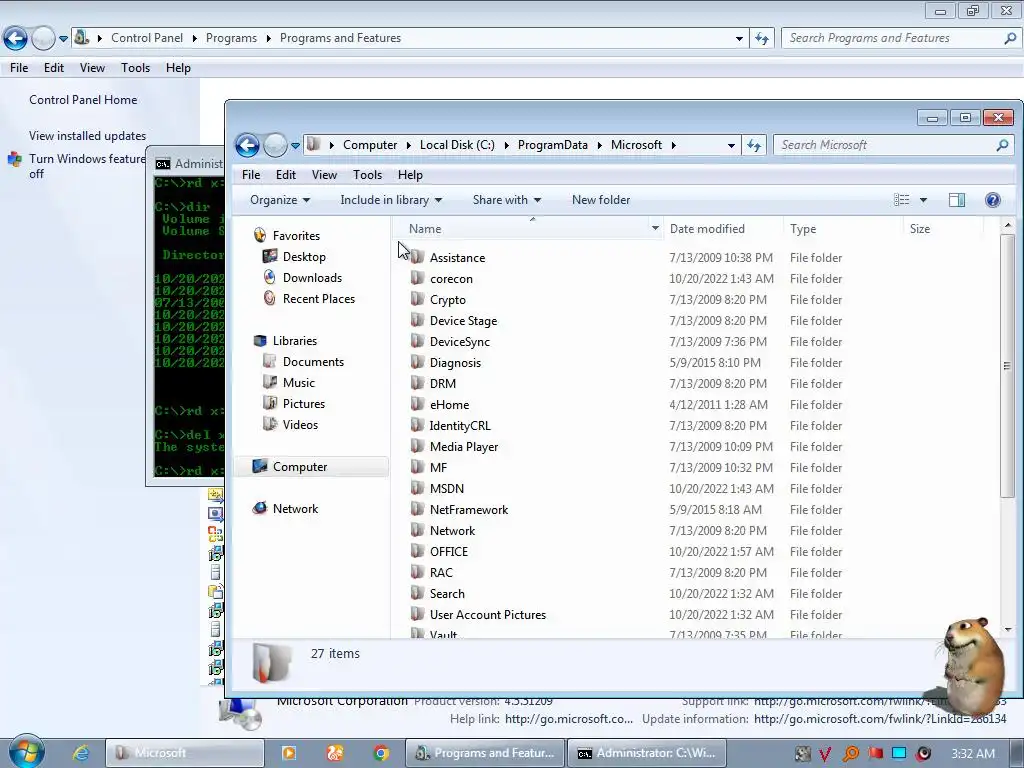Click the Explorer window Back arrow button
The width and height of the screenshot is (1024, 768).
click(x=248, y=145)
